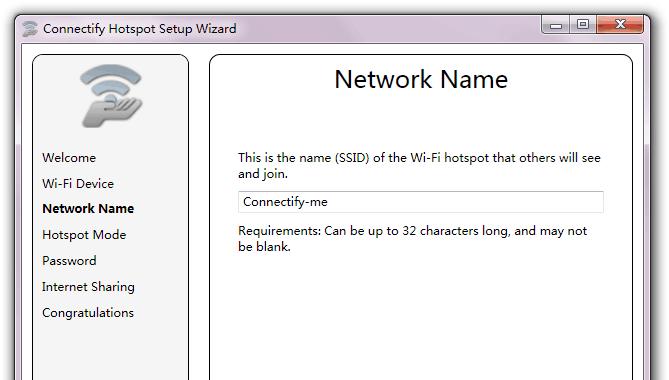Open the Internet Sharing step
Viewport: 669px width, 380px height.
tap(88, 287)
